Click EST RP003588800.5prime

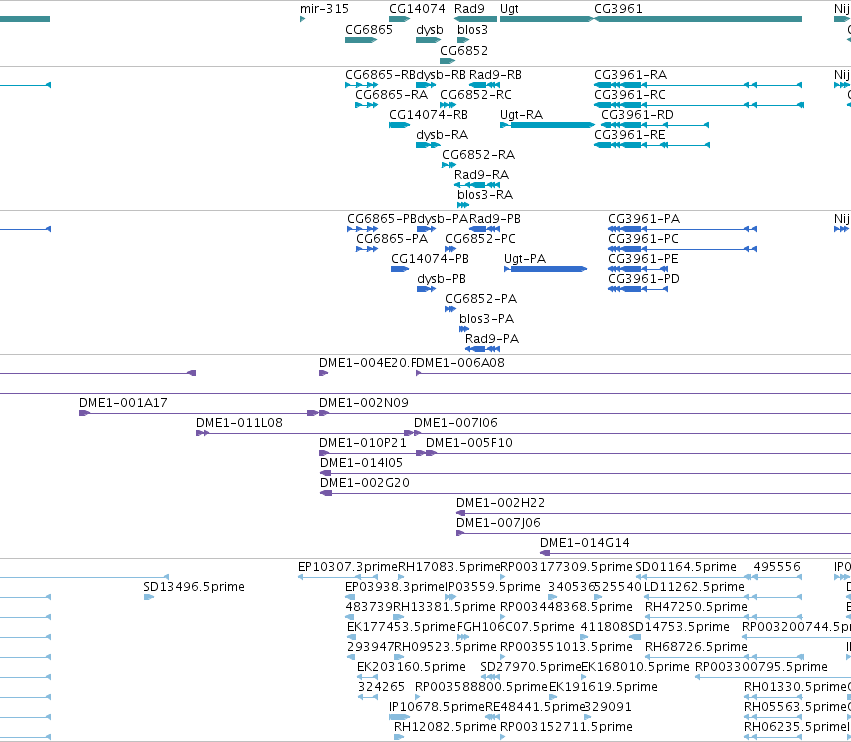coord(417,697)
